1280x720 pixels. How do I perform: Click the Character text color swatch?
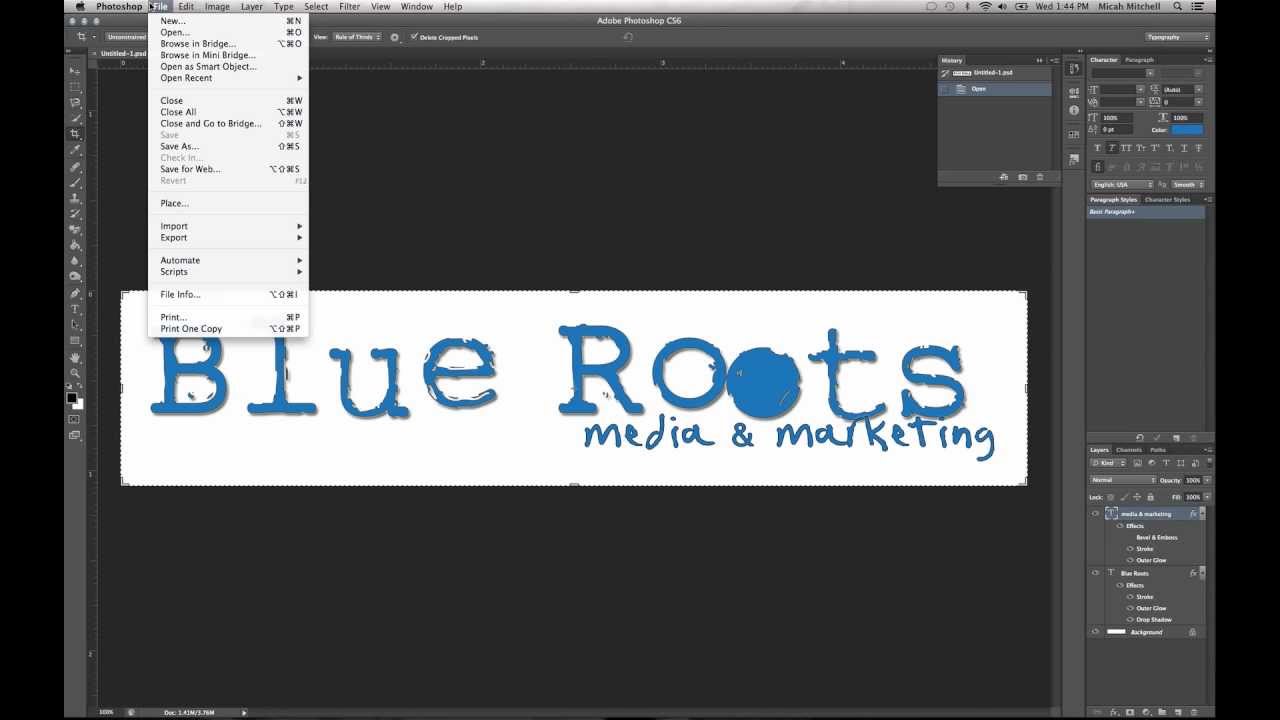(x=1187, y=130)
